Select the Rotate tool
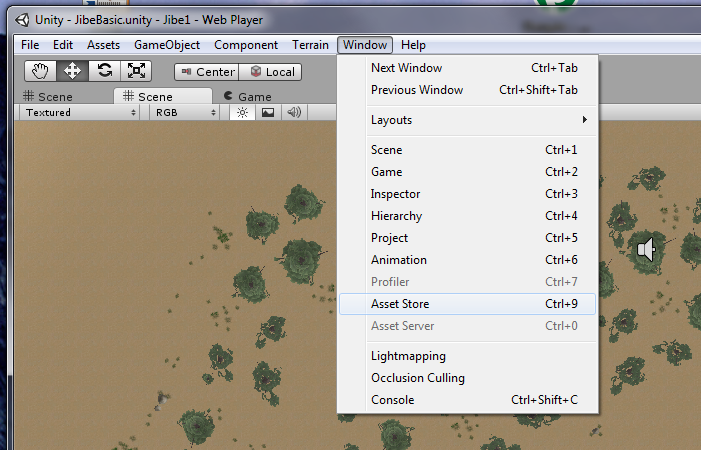 tap(104, 71)
